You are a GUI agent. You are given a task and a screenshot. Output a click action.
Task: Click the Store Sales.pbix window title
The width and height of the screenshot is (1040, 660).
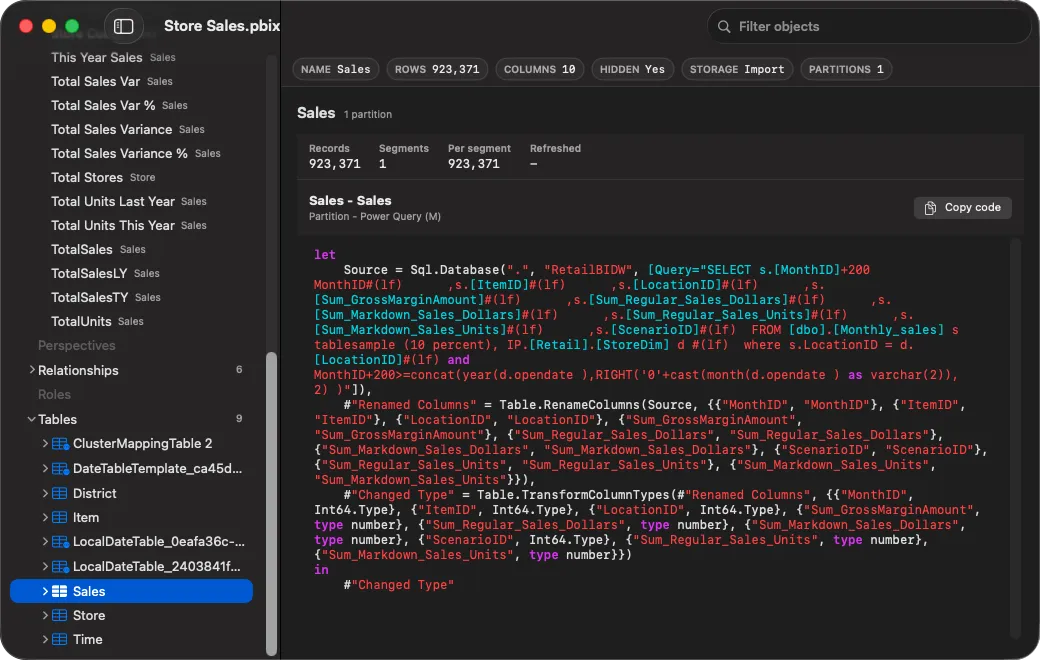222,26
